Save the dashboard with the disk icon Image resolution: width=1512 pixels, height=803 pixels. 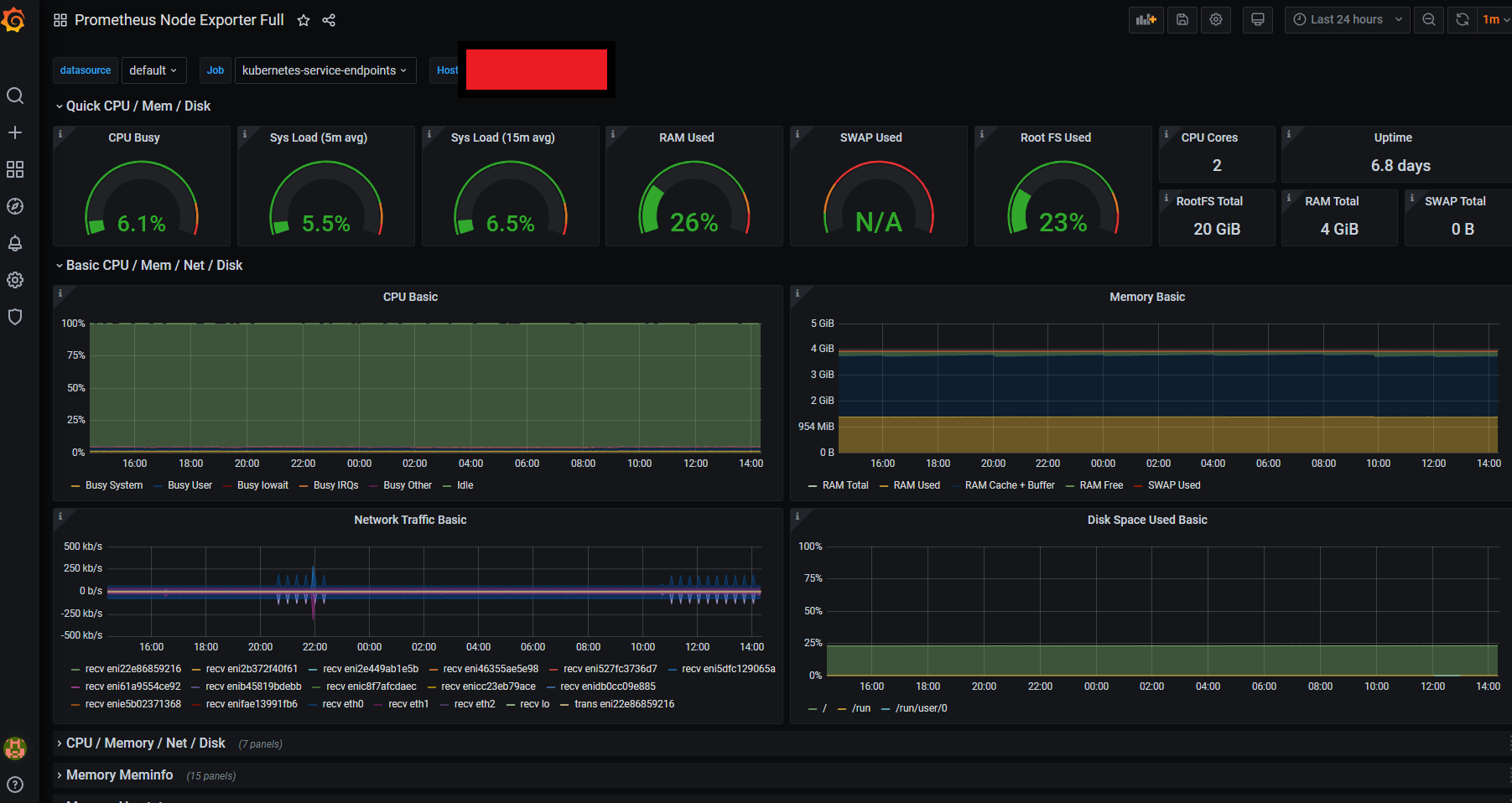point(1182,19)
